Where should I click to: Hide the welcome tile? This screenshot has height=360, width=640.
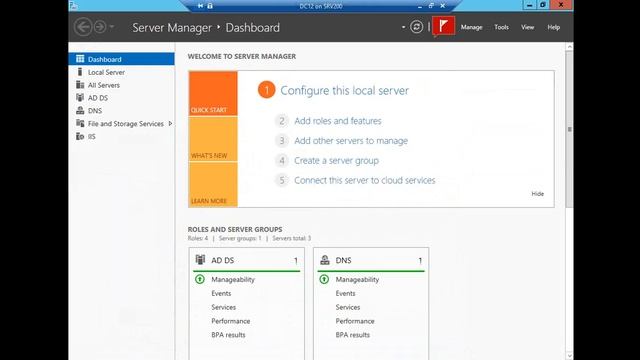click(538, 194)
